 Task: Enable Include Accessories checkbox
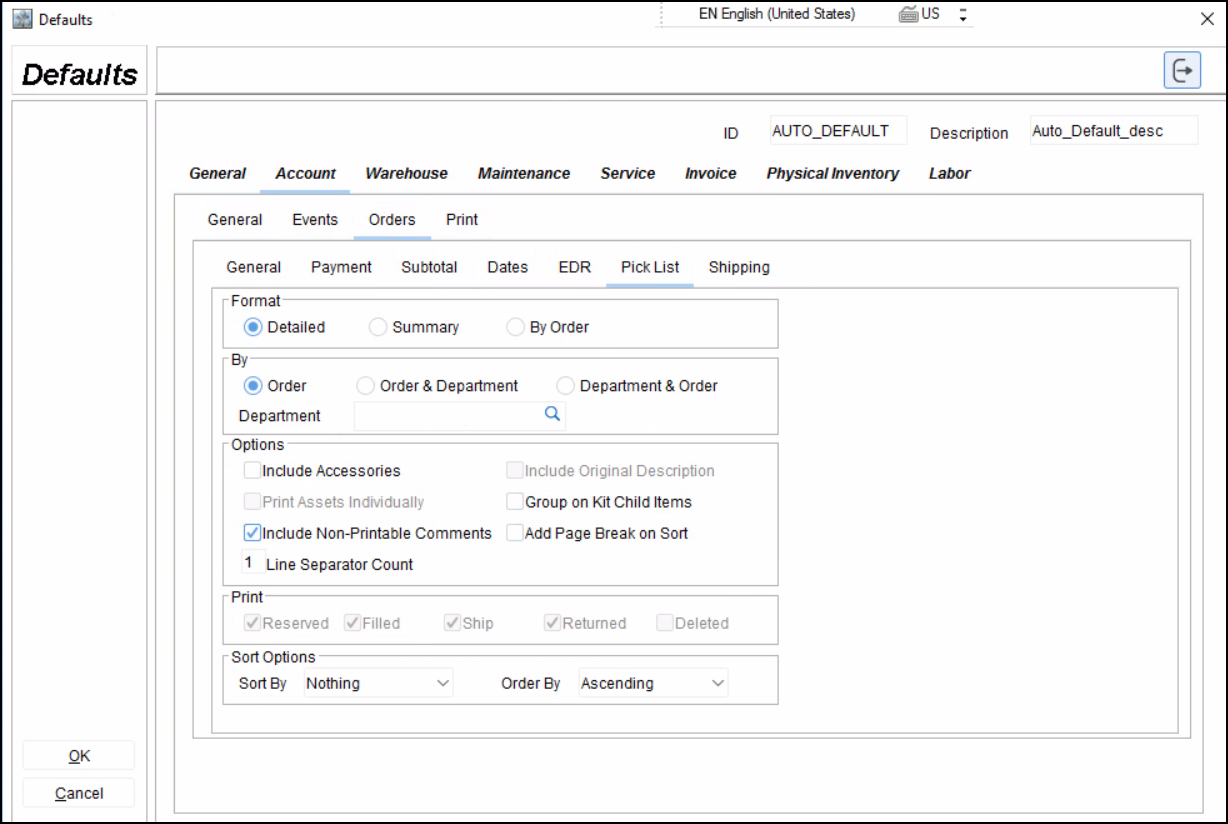pyautogui.click(x=253, y=471)
